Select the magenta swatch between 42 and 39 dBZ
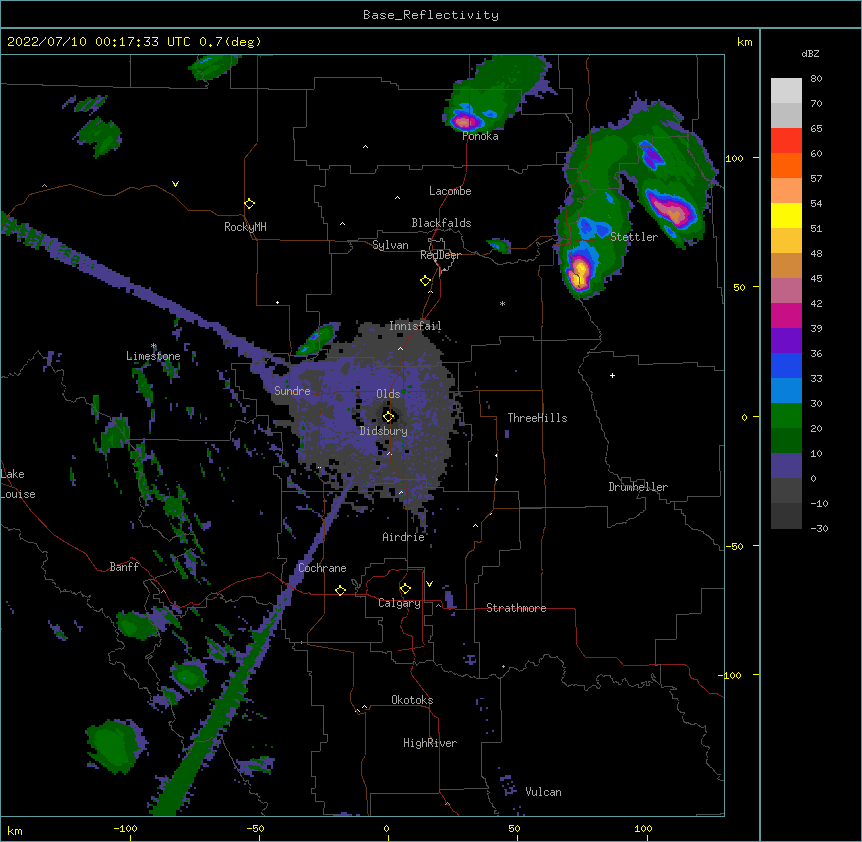Image resolution: width=862 pixels, height=842 pixels. (x=786, y=315)
